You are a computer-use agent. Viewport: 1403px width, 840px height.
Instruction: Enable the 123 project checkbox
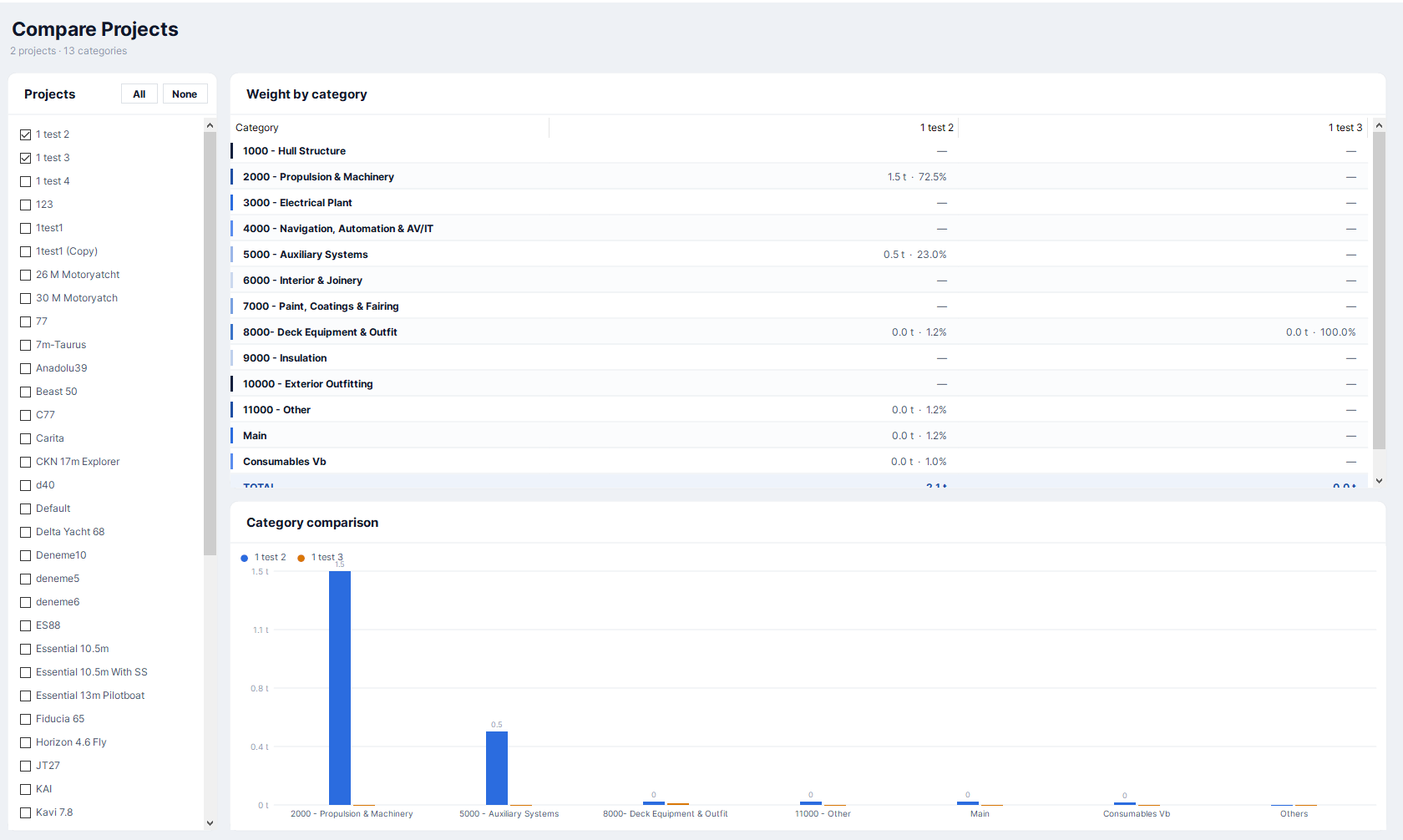tap(26, 205)
